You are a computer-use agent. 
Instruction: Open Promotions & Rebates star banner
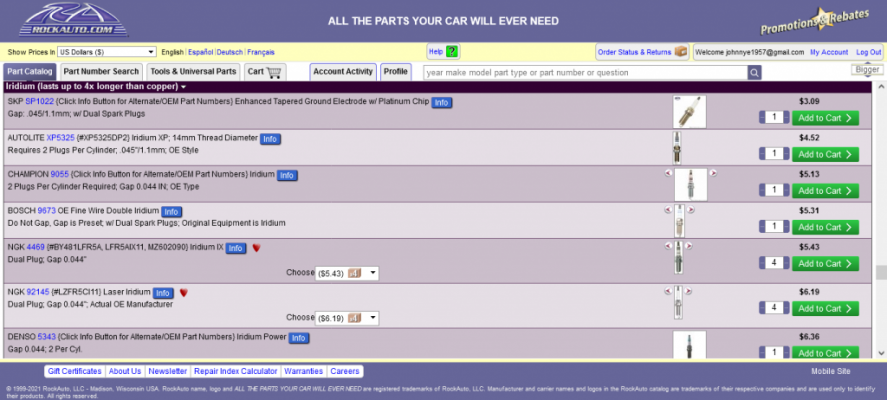click(x=815, y=21)
